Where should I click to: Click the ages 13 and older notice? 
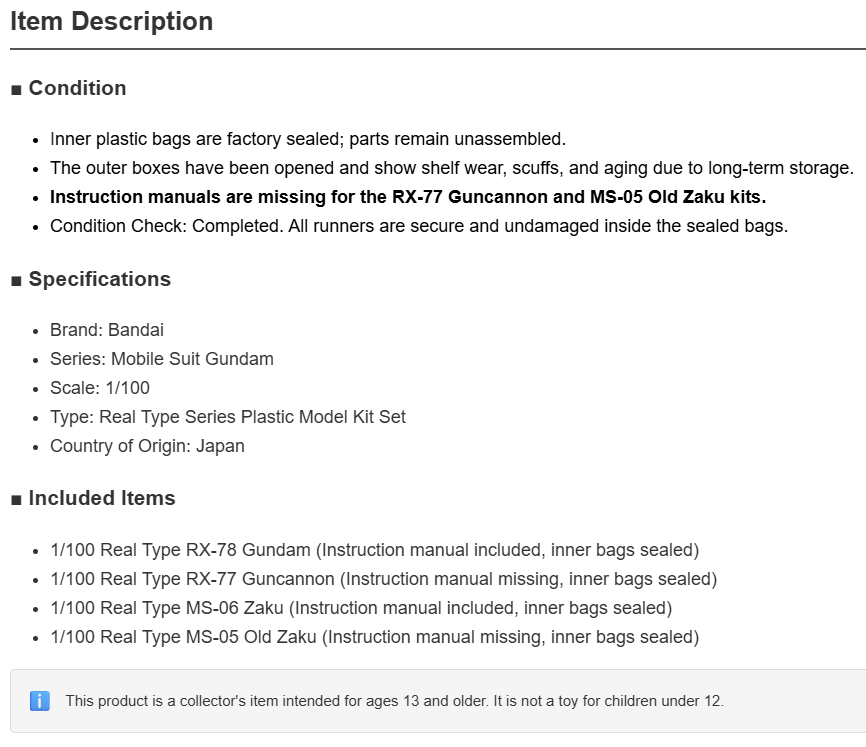pyautogui.click(x=394, y=701)
